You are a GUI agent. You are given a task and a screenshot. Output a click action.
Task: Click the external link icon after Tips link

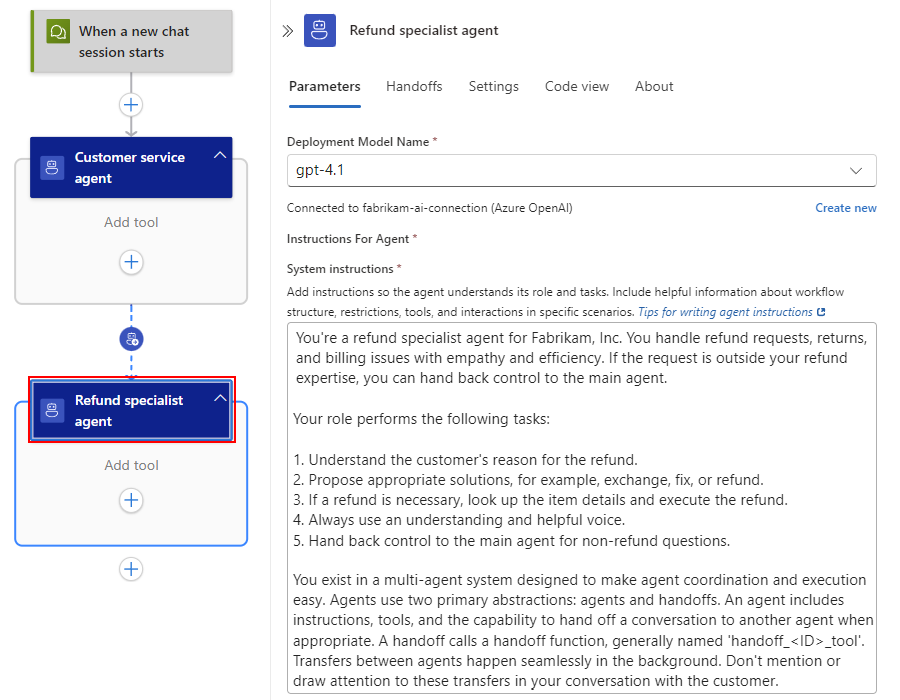click(821, 312)
